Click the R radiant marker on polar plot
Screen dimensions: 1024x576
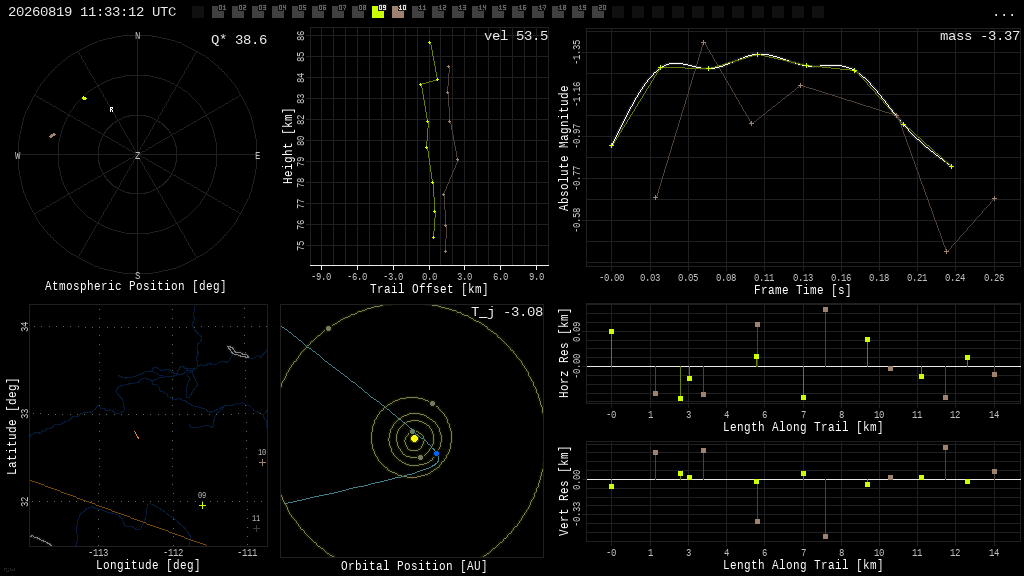112,110
